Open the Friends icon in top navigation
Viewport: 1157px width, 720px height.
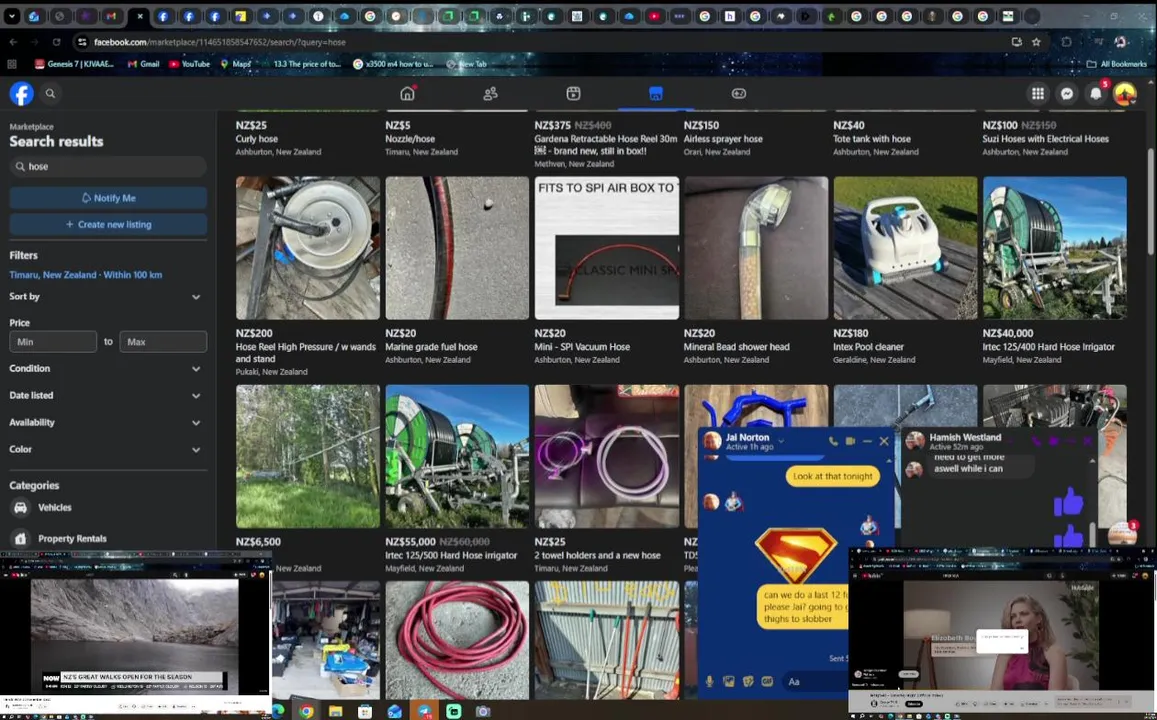490,94
